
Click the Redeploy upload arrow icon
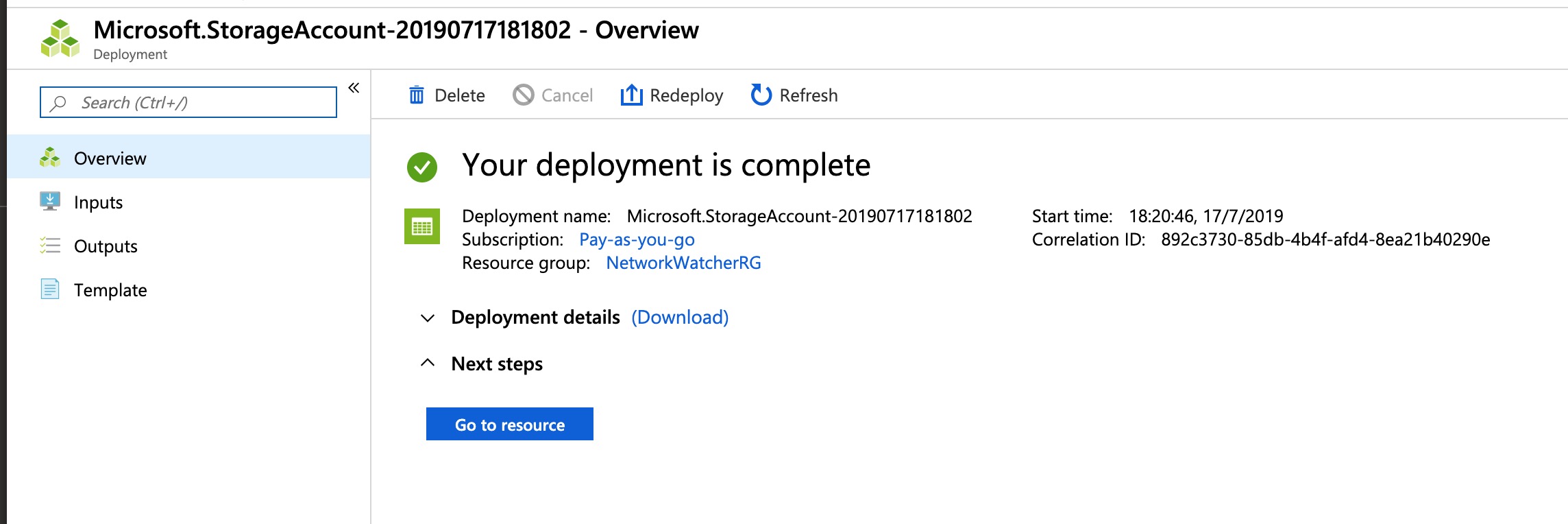tap(631, 95)
